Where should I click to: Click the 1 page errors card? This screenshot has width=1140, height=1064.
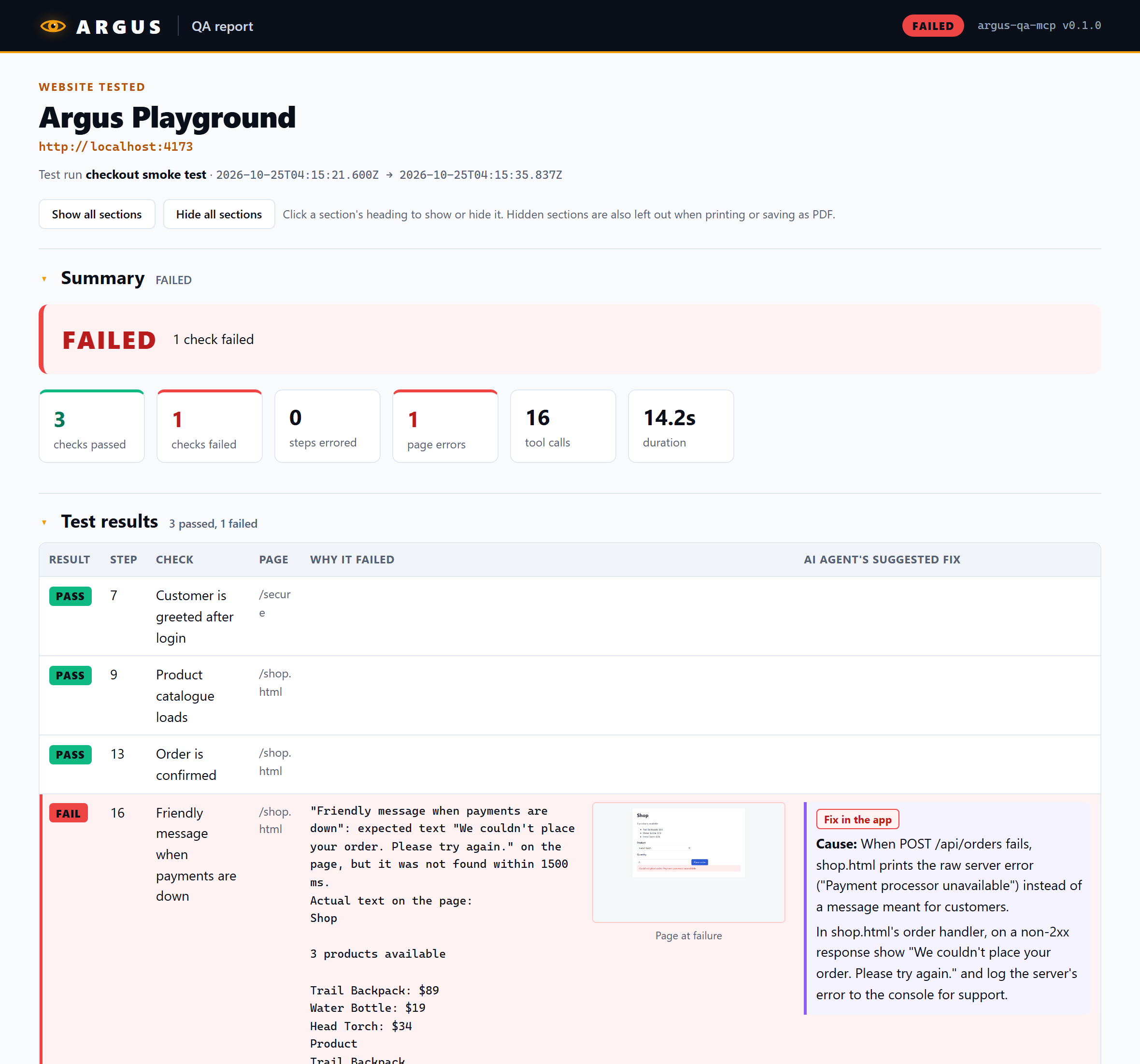[x=445, y=426]
